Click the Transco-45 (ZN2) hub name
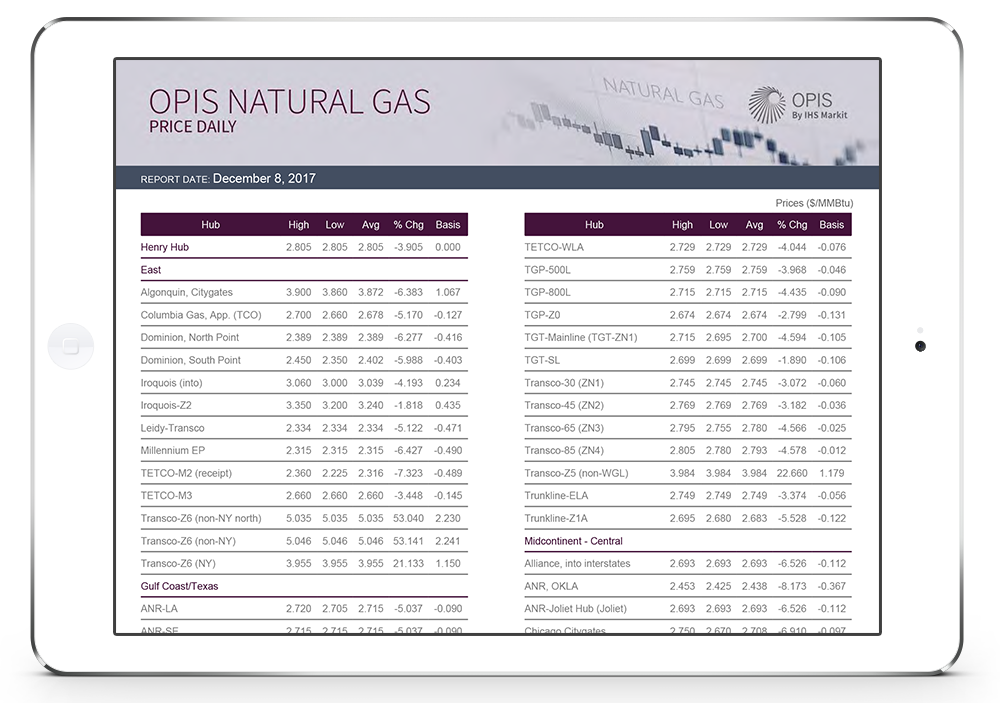The height and width of the screenshot is (703, 1000). (564, 405)
